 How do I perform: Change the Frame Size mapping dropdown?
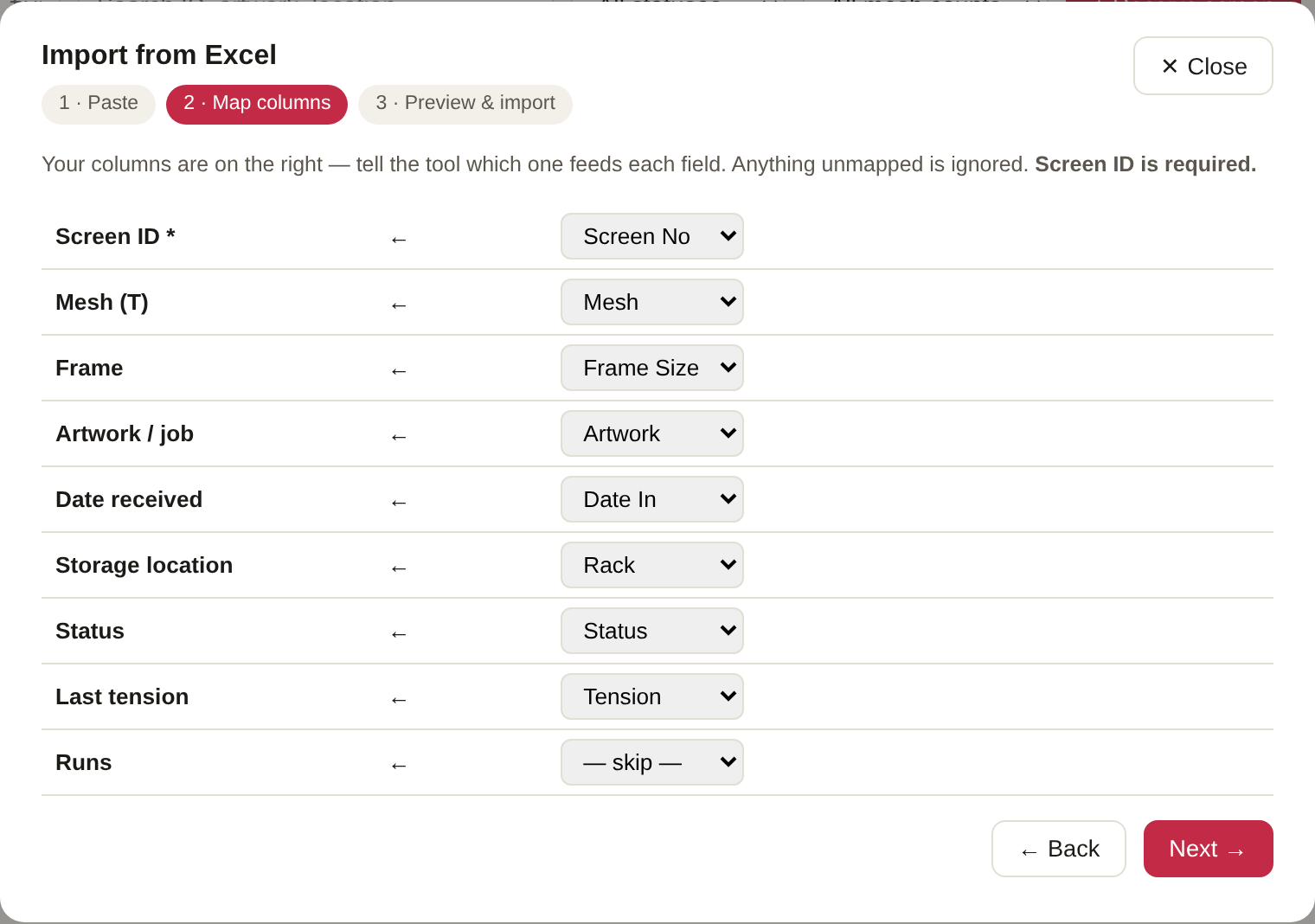click(652, 368)
